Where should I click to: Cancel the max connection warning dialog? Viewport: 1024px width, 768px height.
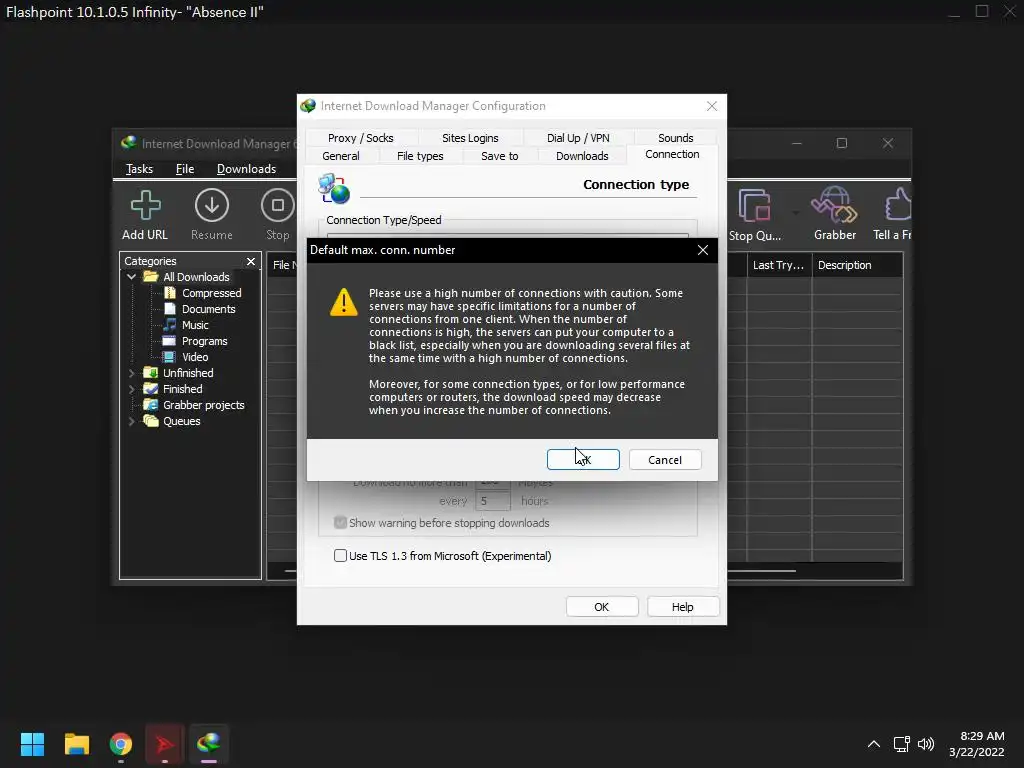click(x=665, y=460)
